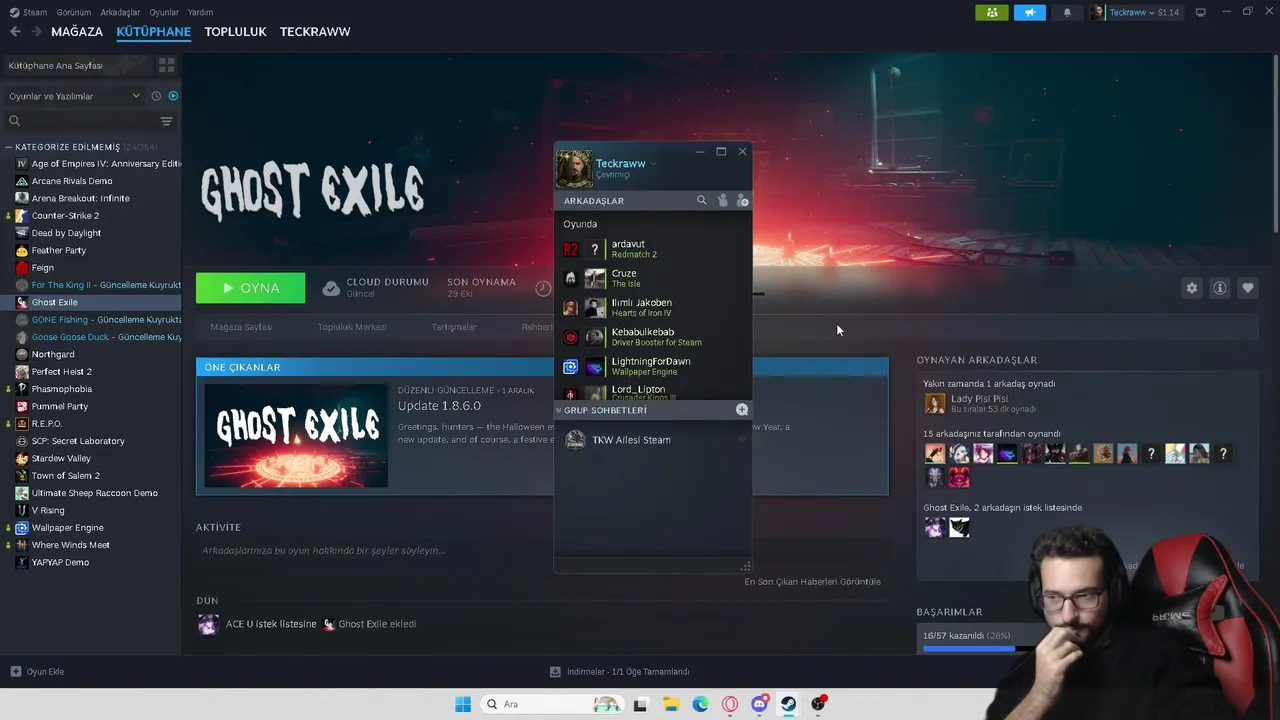Open Task View on the taskbar
This screenshot has height=720, width=1280.
641,704
